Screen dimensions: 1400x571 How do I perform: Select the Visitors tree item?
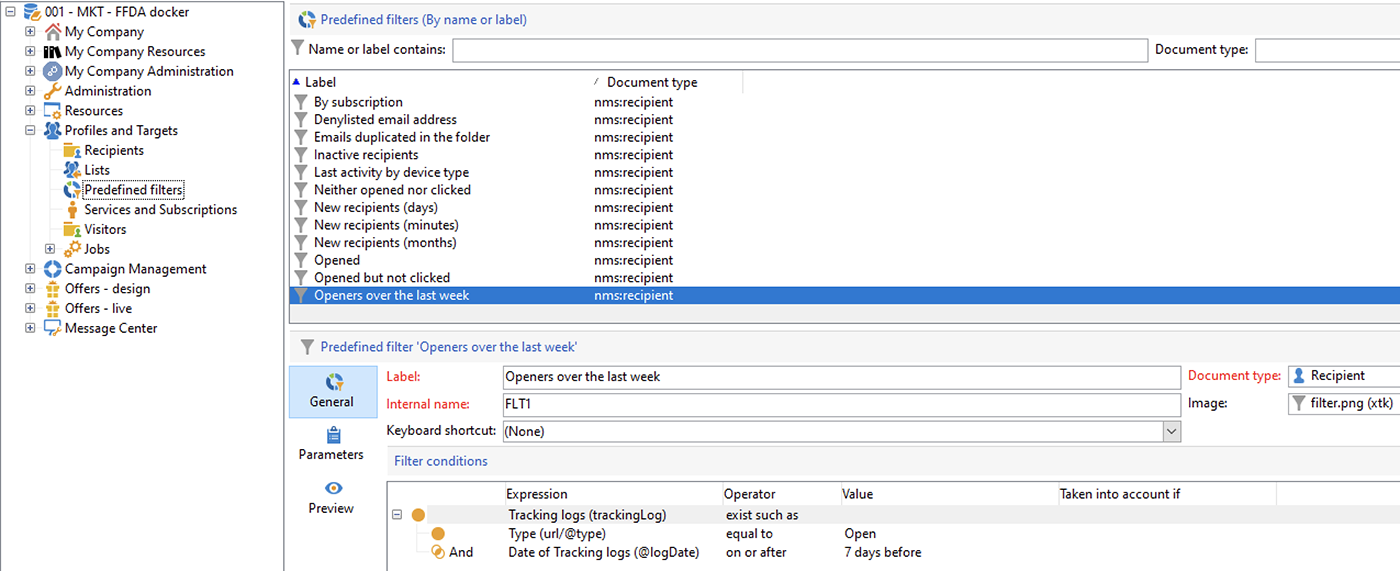click(105, 229)
